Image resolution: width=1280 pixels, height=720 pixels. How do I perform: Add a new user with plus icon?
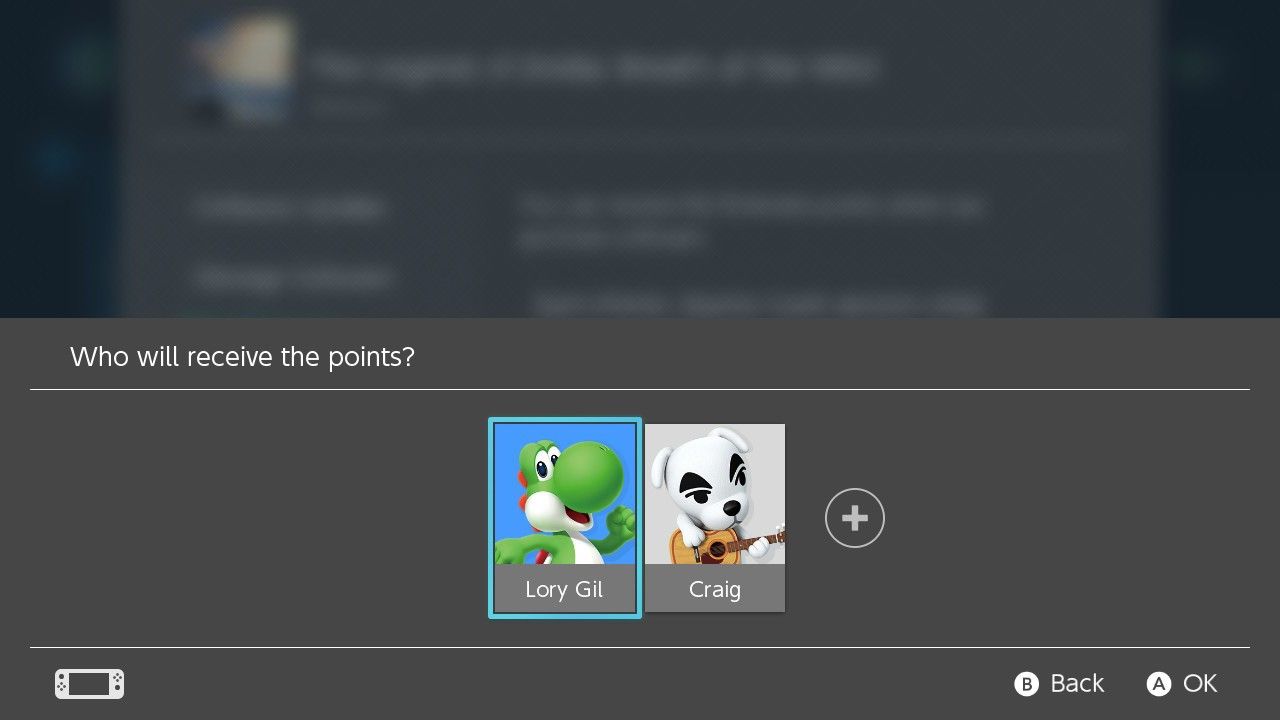(855, 518)
